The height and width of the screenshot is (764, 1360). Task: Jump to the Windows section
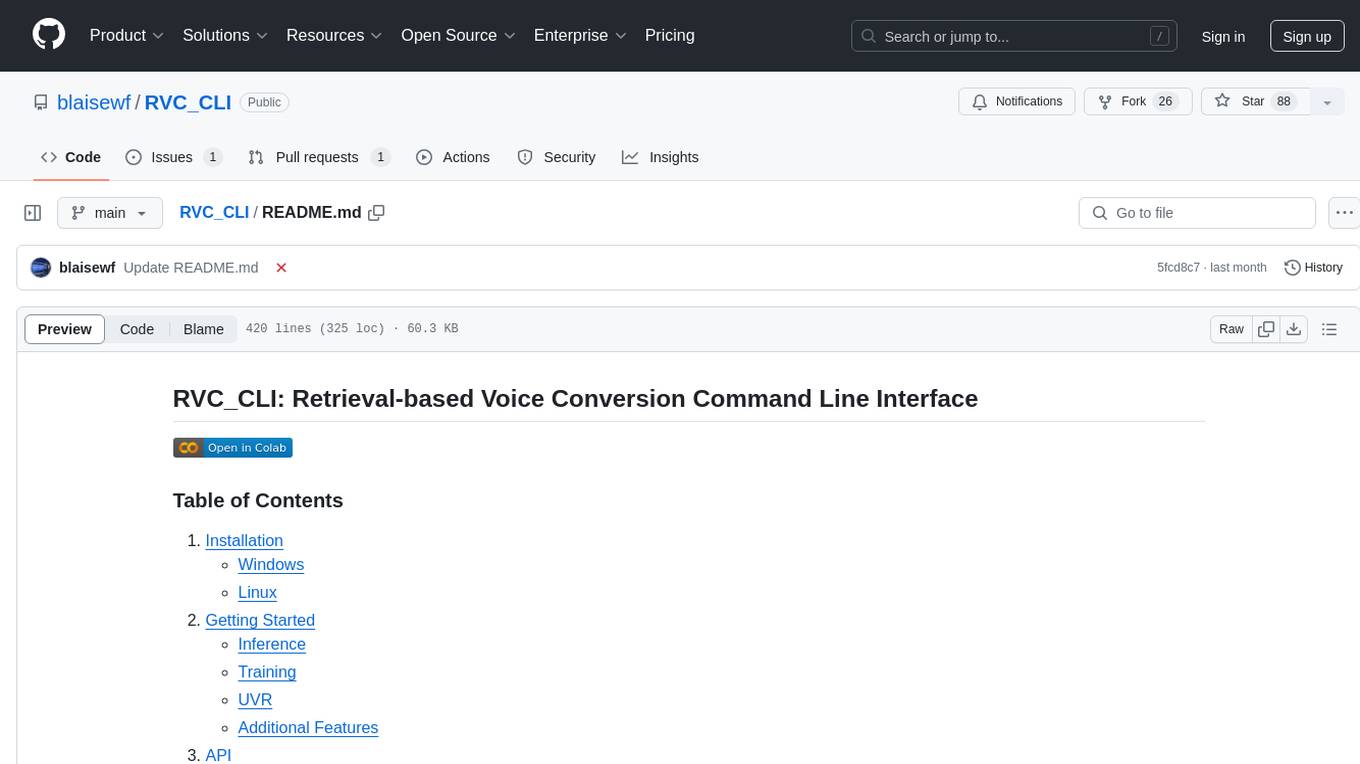(x=271, y=565)
